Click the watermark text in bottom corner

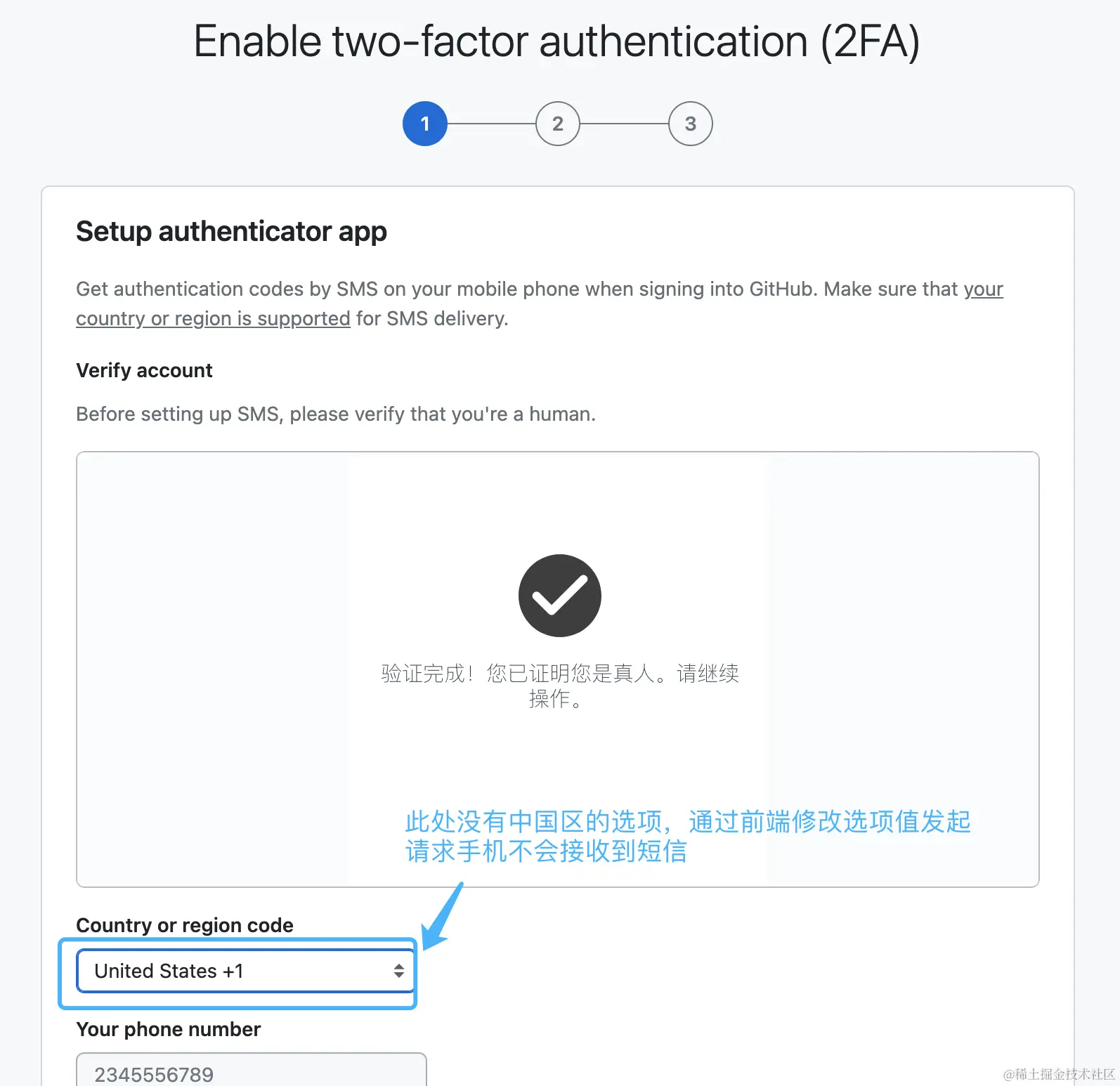tap(1058, 1074)
